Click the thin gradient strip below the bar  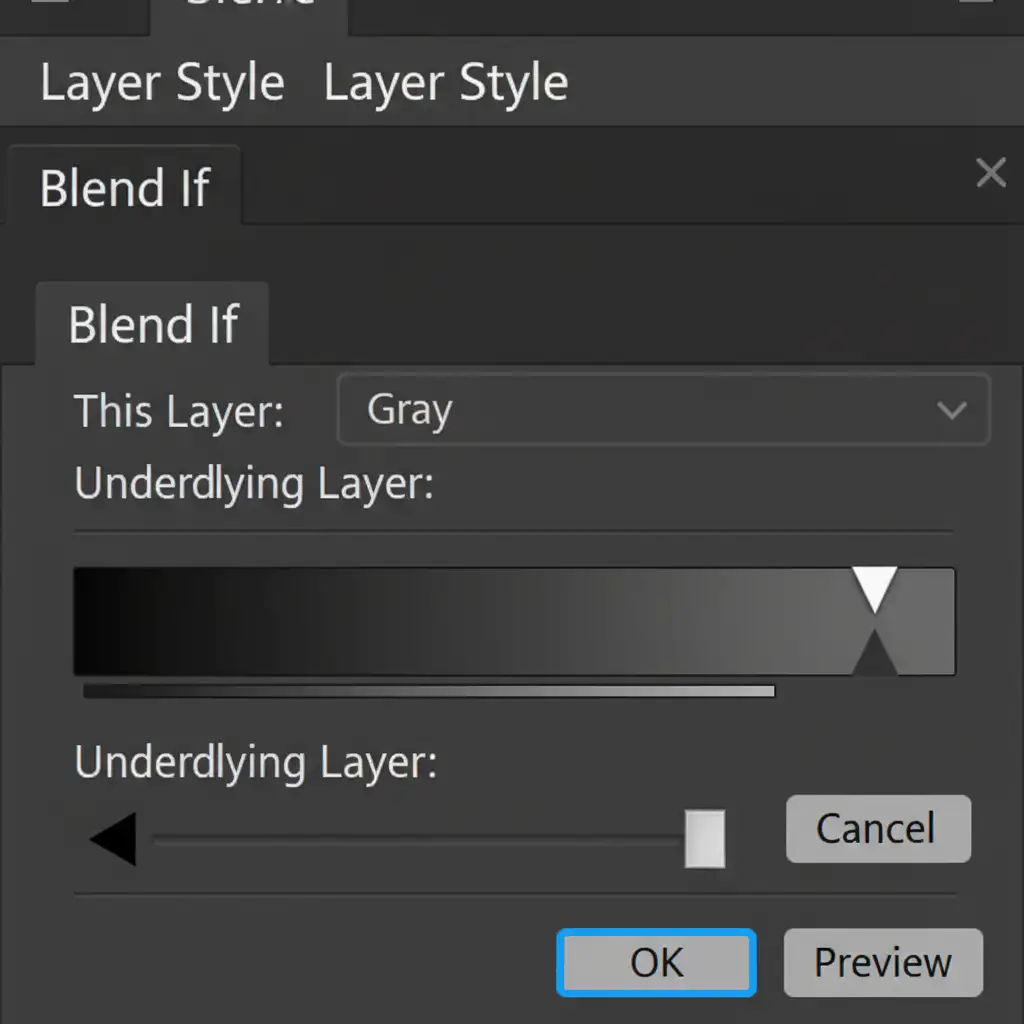[x=429, y=690]
